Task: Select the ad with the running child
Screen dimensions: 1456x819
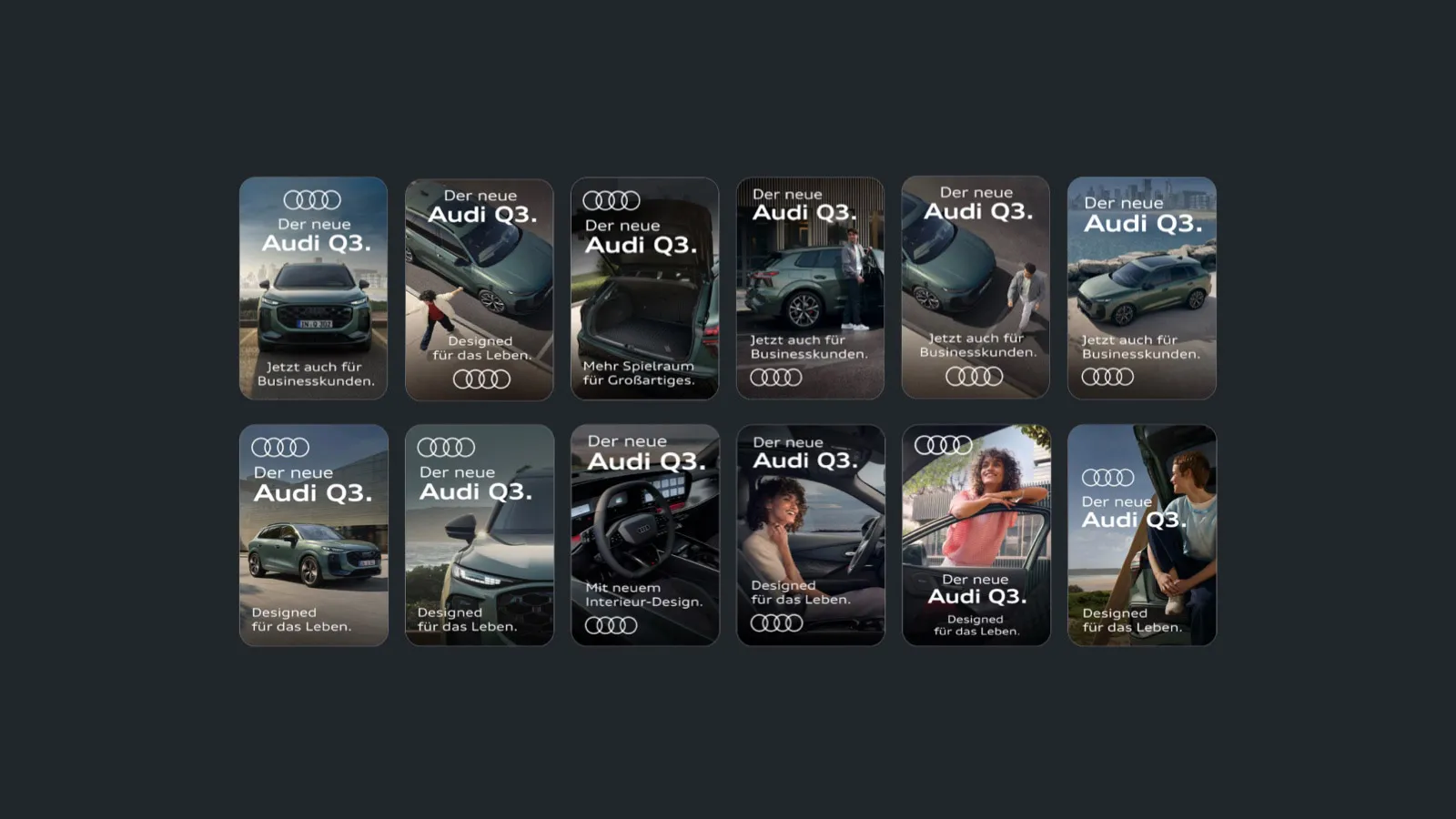Action: pos(479,288)
